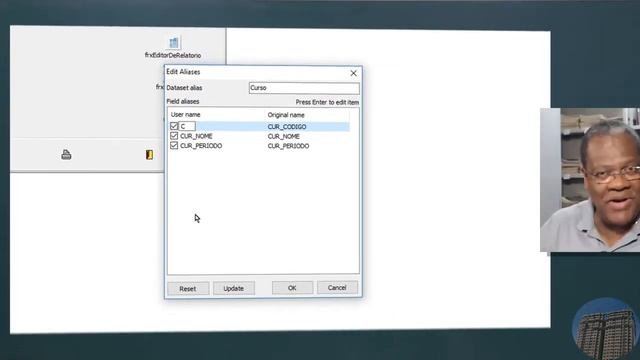Click the user name edit box containing C
Screen dimensions: 640x360
(187, 127)
